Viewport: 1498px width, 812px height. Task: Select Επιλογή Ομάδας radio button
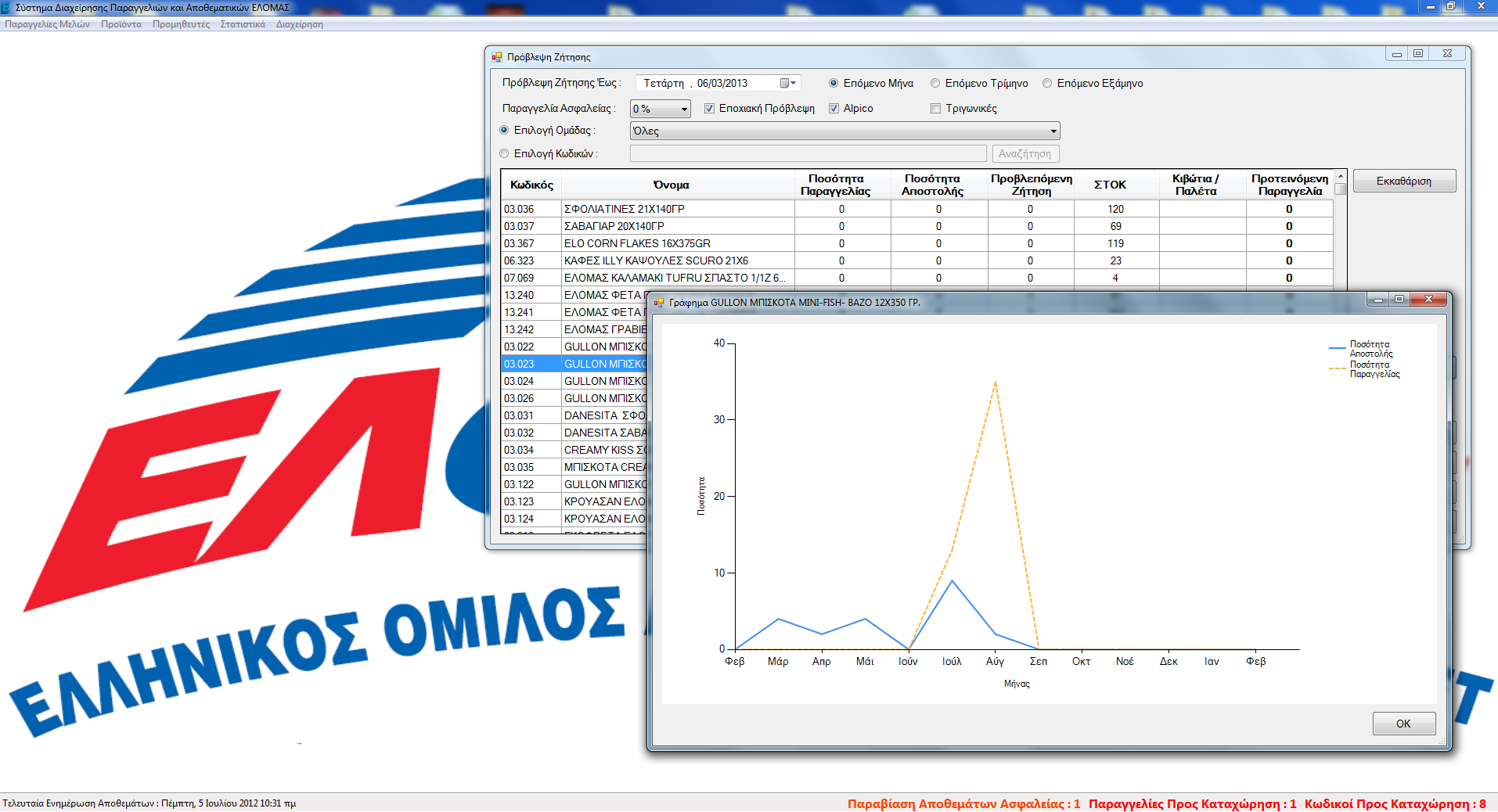click(x=504, y=130)
